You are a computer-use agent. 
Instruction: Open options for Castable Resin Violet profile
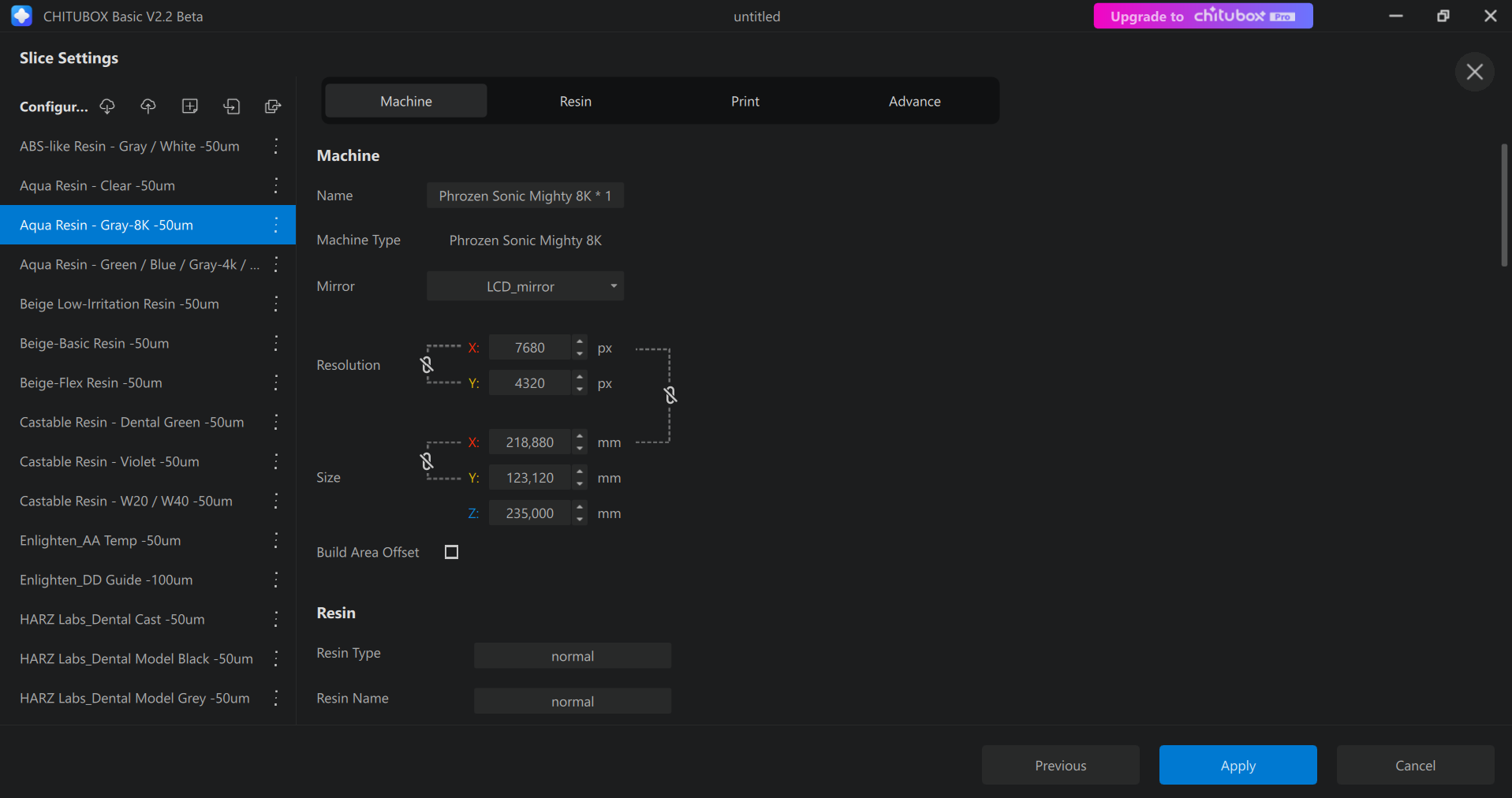click(276, 461)
